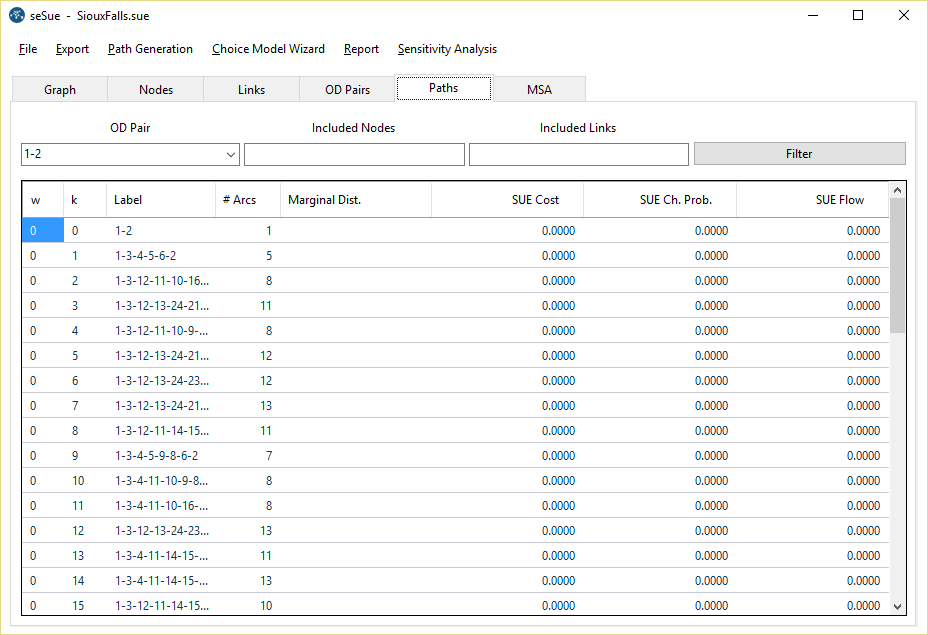The image size is (928, 635).
Task: Click the # Arcs column header
Action: click(240, 200)
